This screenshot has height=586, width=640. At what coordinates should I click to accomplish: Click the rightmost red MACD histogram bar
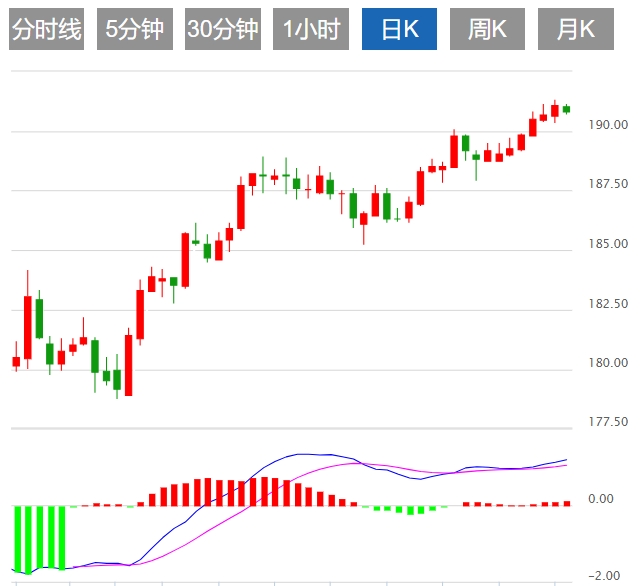pyautogui.click(x=567, y=503)
